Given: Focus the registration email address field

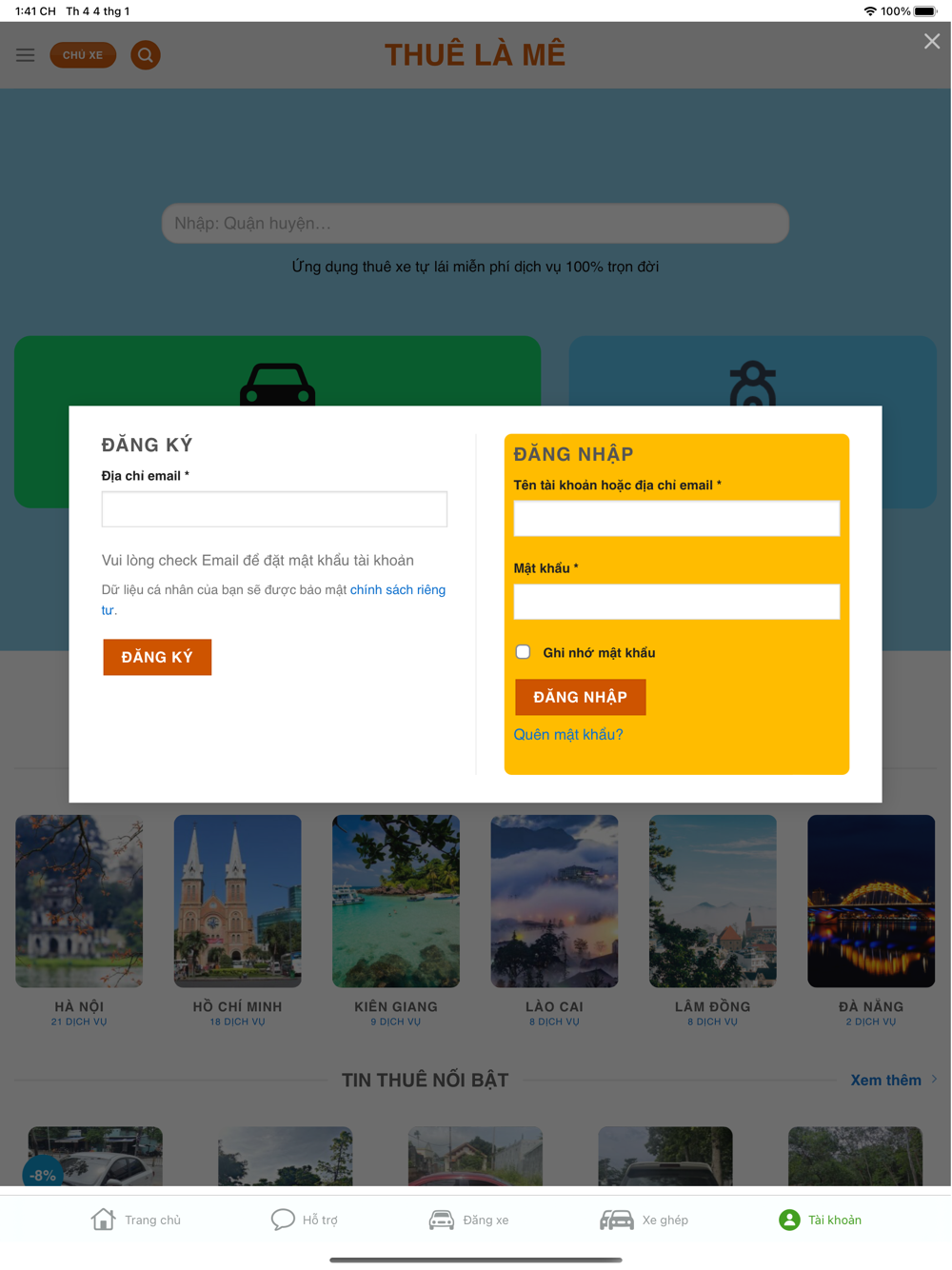Looking at the screenshot, I should tap(274, 509).
